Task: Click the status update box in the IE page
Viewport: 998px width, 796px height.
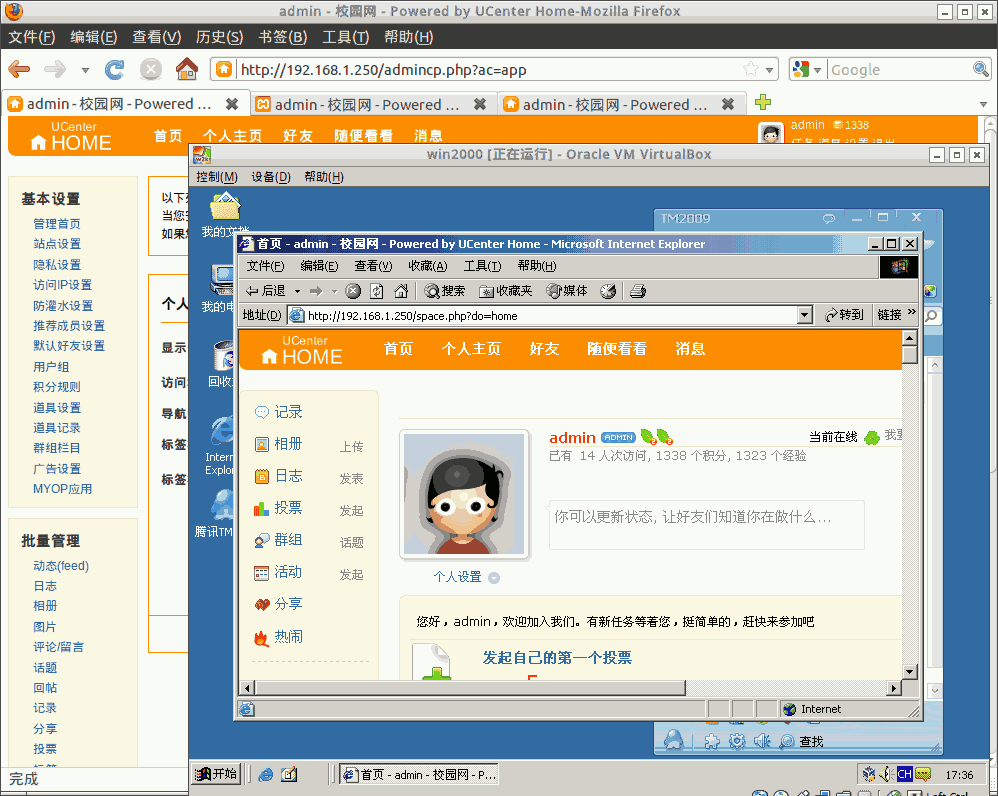Action: click(706, 524)
